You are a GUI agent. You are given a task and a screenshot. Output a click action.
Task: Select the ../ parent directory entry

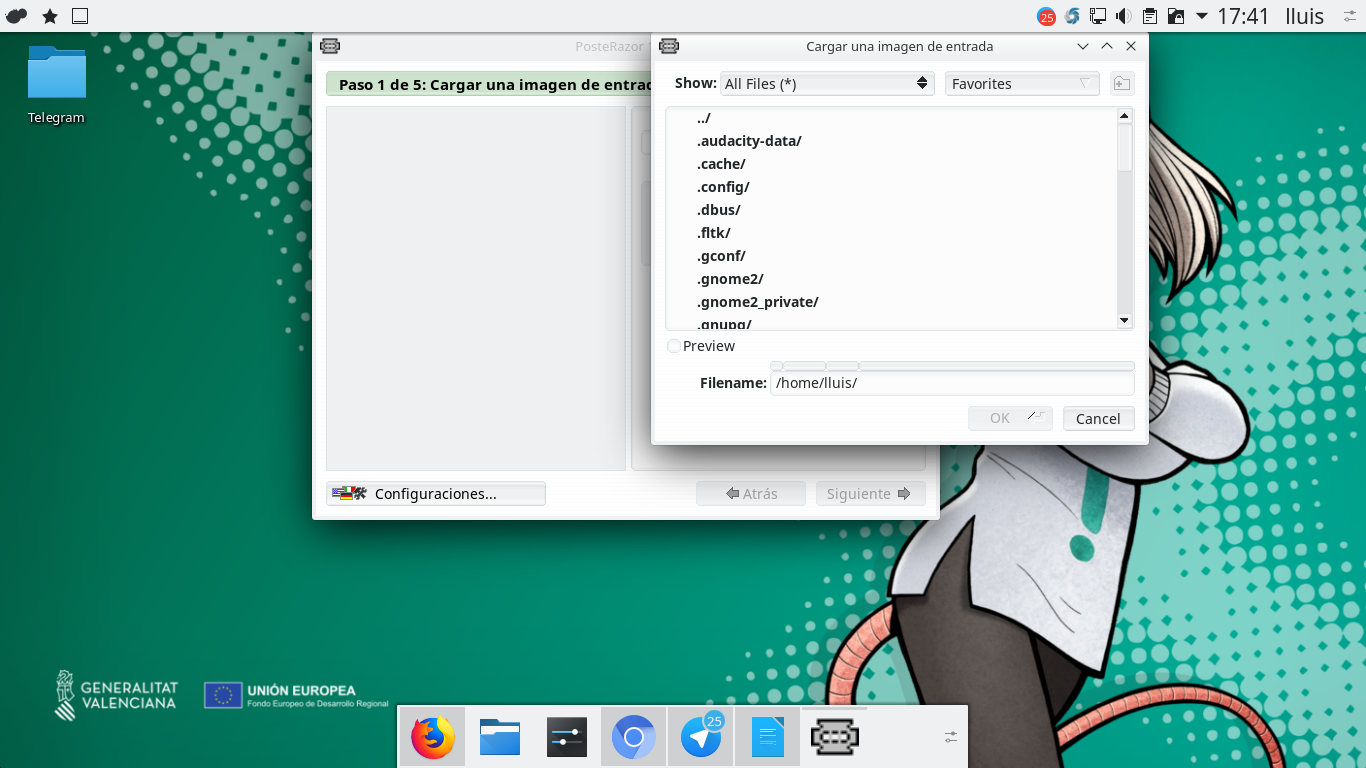click(x=704, y=118)
